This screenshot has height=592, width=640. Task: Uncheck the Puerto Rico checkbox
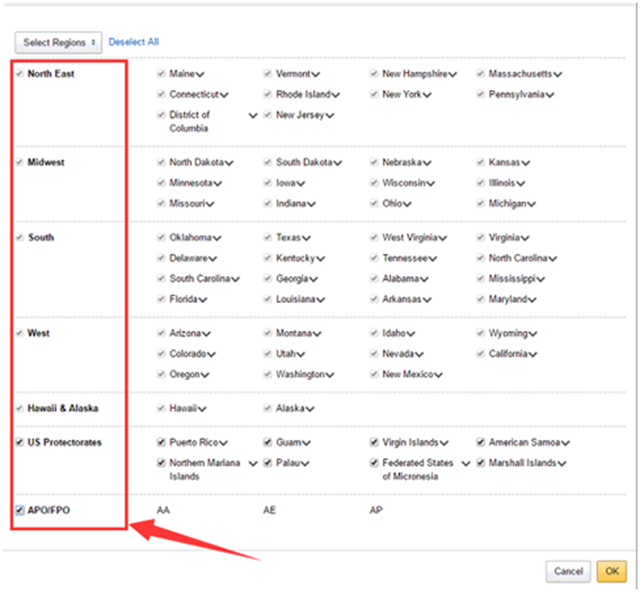pos(161,442)
